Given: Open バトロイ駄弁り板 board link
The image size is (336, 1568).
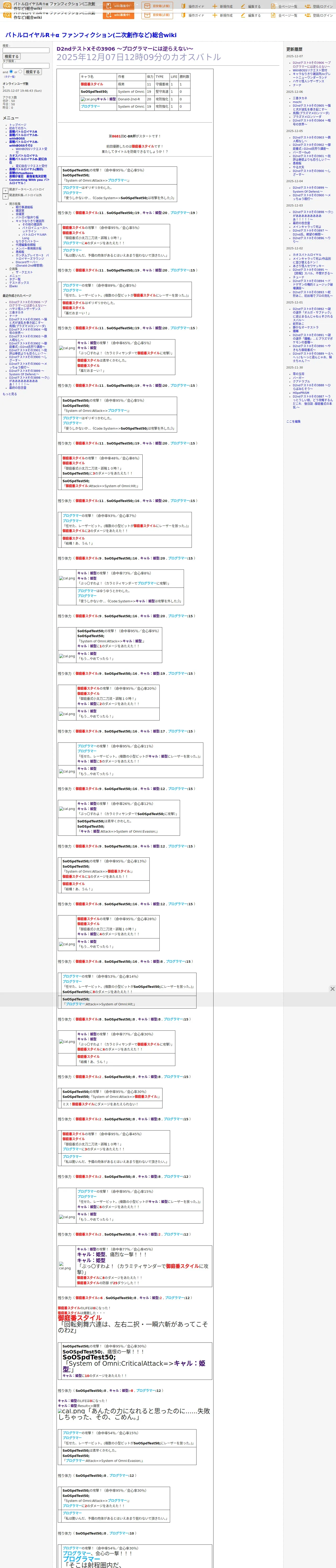Looking at the screenshot, I should (x=27, y=217).
